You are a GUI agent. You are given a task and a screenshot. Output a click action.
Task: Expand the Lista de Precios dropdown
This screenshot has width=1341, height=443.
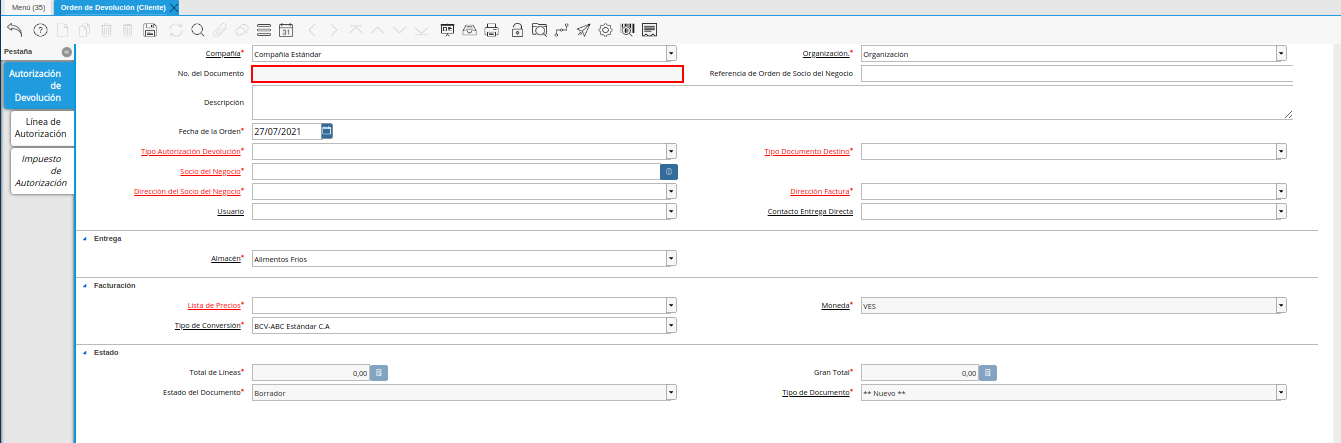[x=671, y=305]
